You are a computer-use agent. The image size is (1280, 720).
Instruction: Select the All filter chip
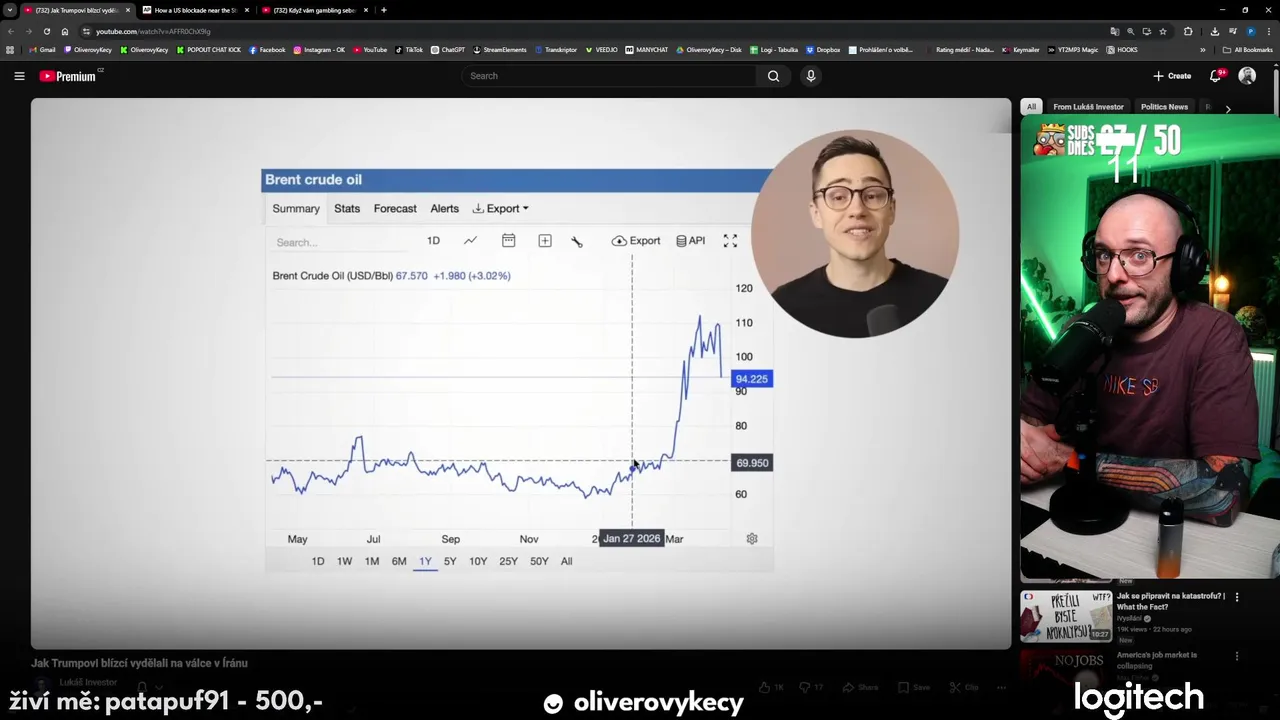tap(1031, 107)
